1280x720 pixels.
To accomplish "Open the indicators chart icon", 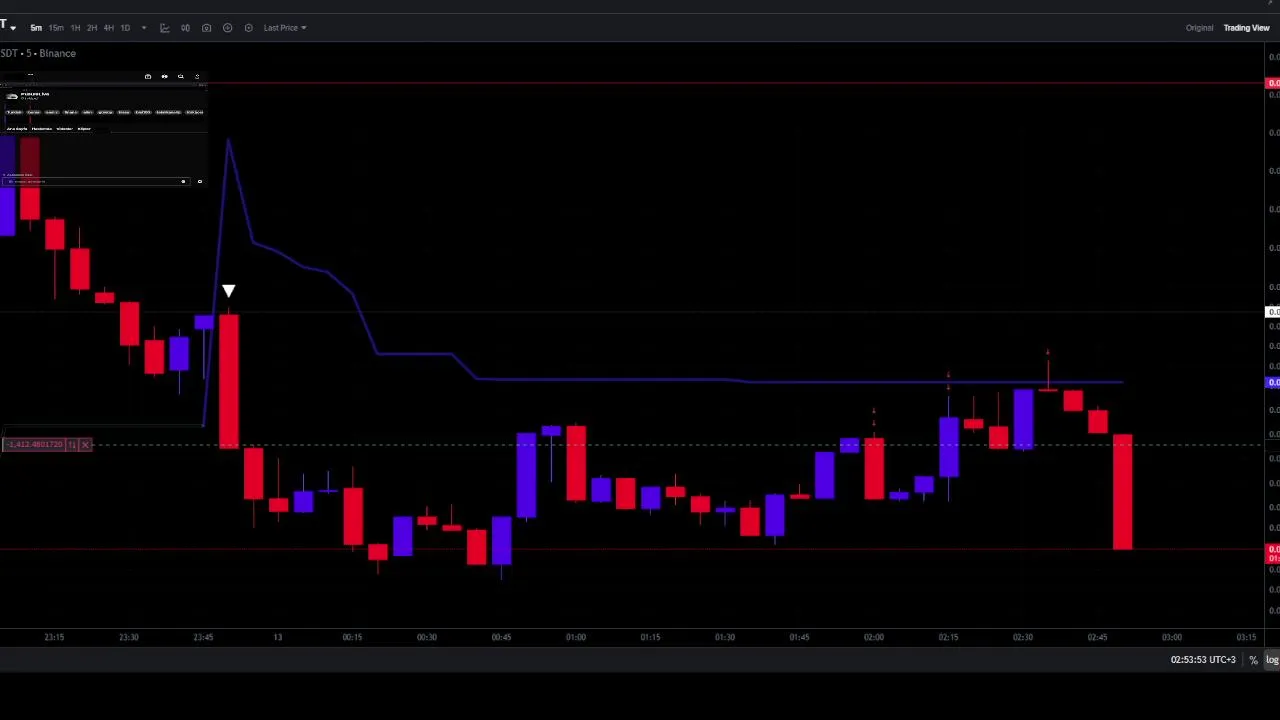I will tap(165, 28).
